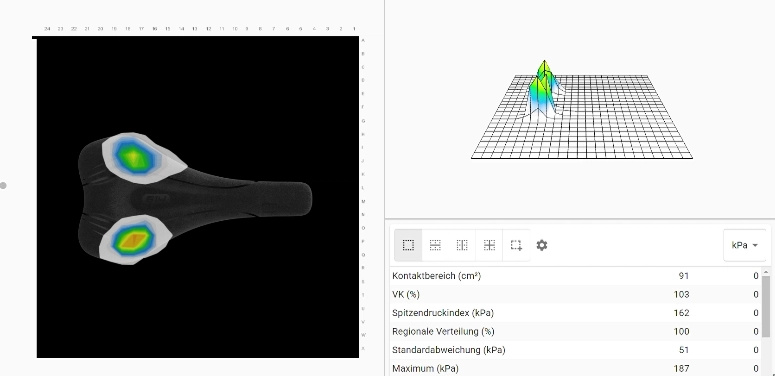
Task: Select the horizontal split region mode
Action: coord(435,245)
